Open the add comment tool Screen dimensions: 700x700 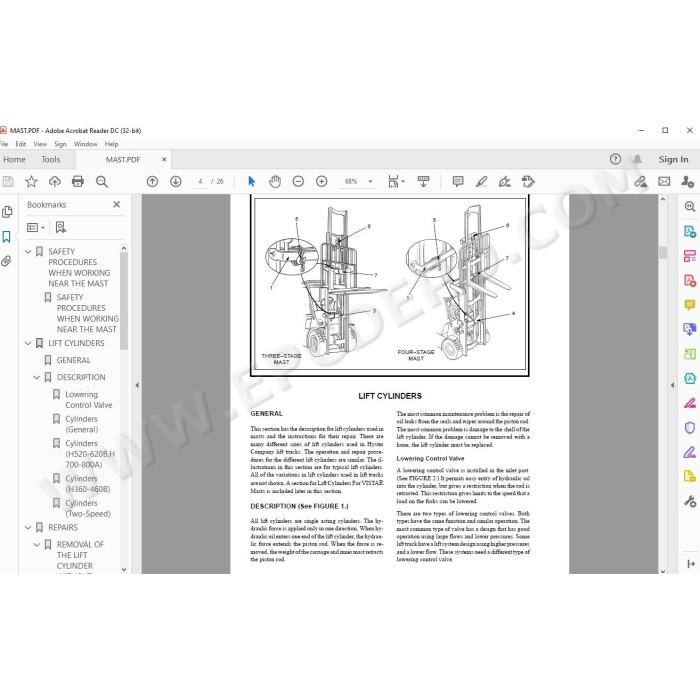pyautogui.click(x=458, y=181)
